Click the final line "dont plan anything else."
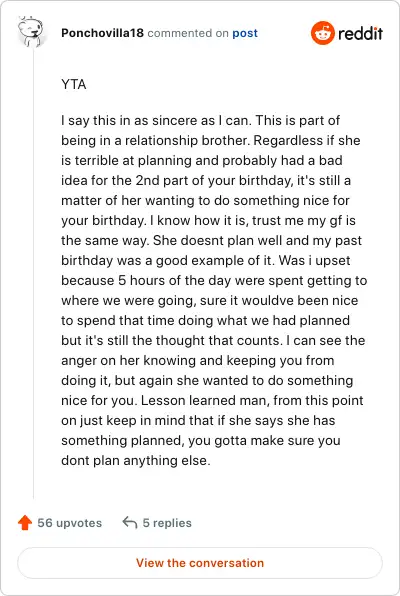 [136, 461]
